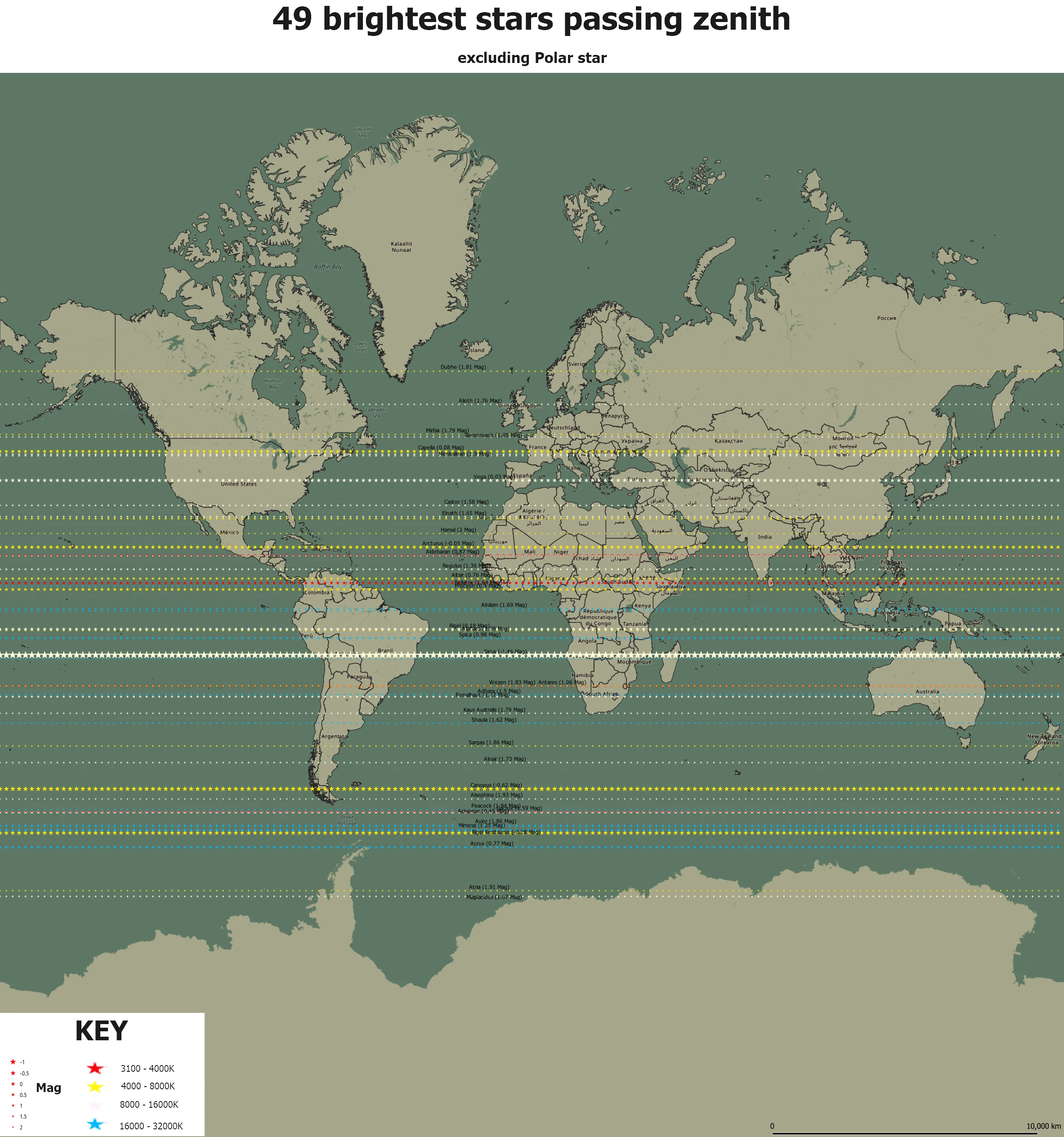
Task: Click the magnitude 1.5 star in the key
Action: (13, 1116)
